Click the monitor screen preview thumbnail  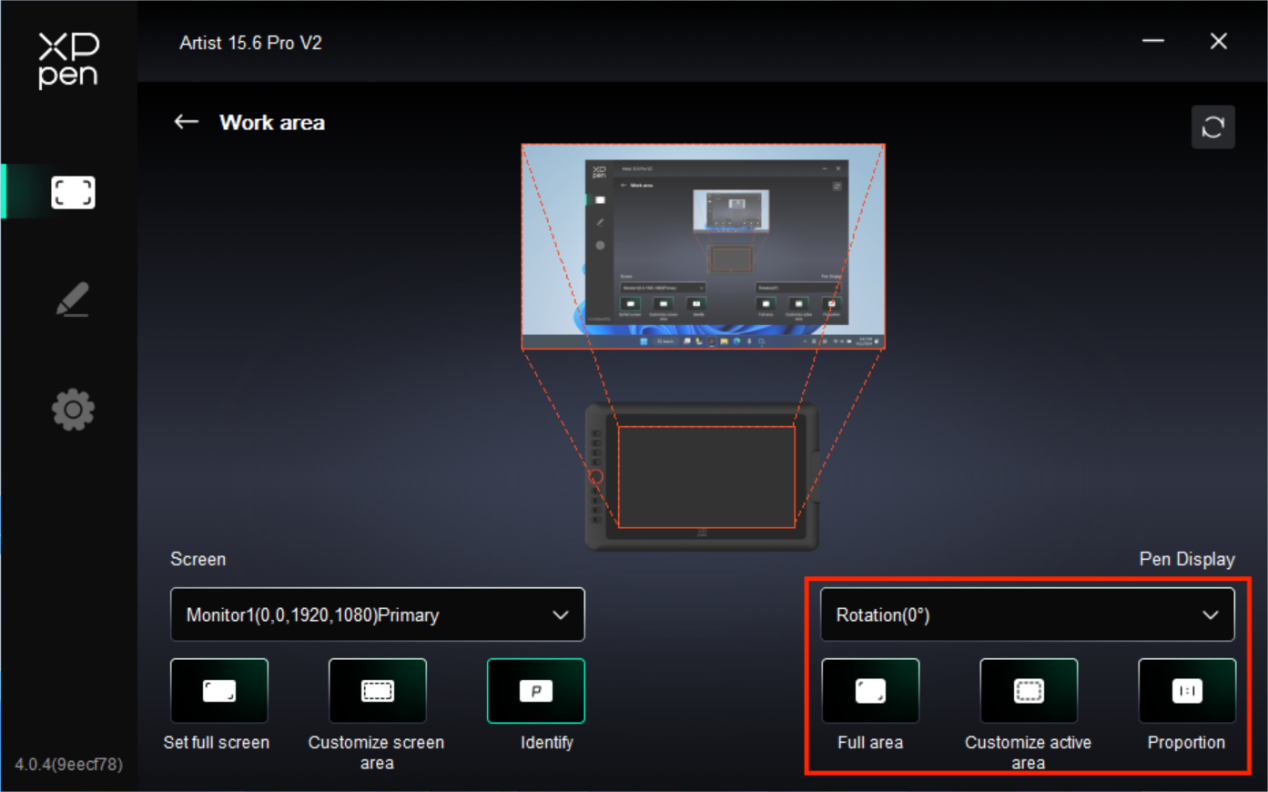703,247
